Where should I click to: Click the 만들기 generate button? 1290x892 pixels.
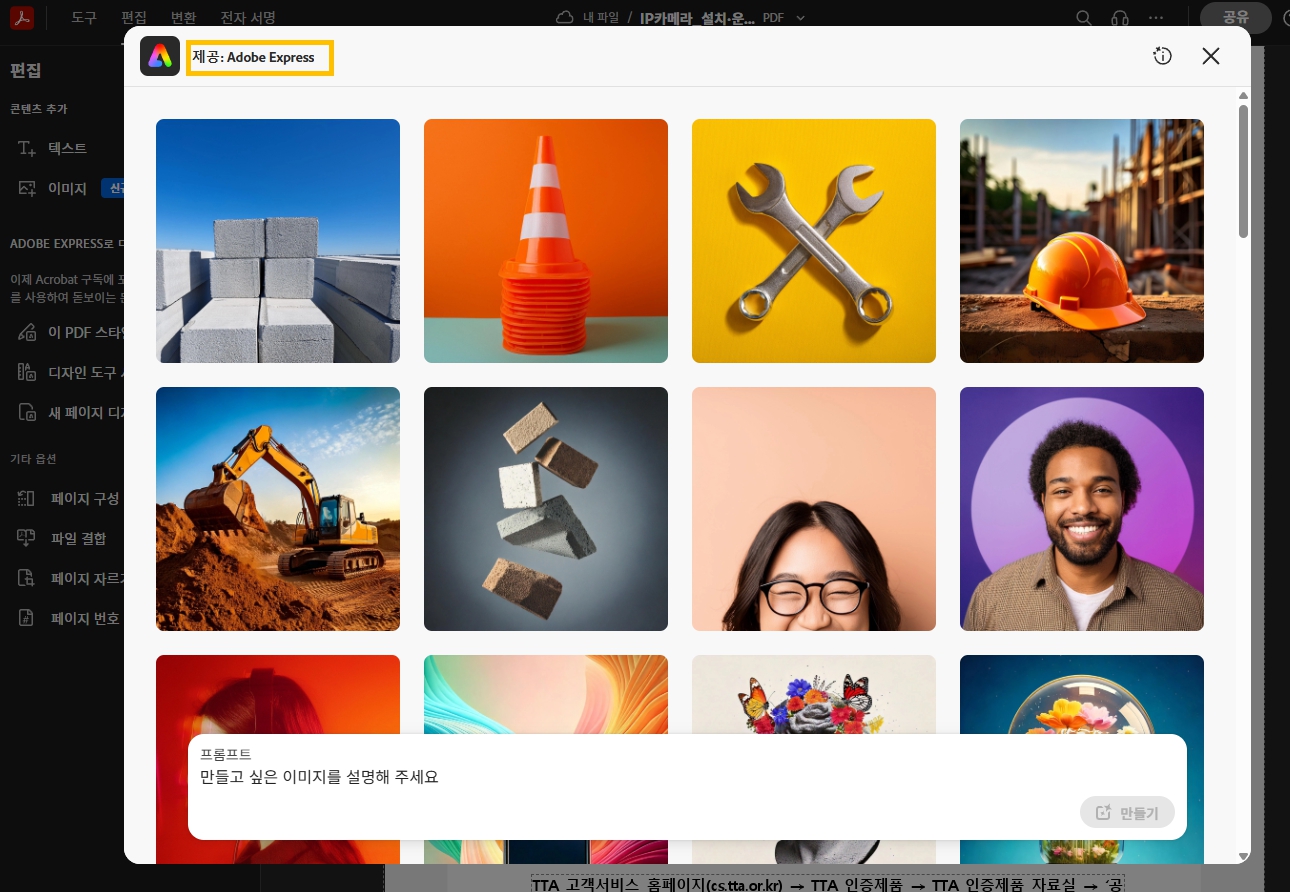pyautogui.click(x=1127, y=813)
